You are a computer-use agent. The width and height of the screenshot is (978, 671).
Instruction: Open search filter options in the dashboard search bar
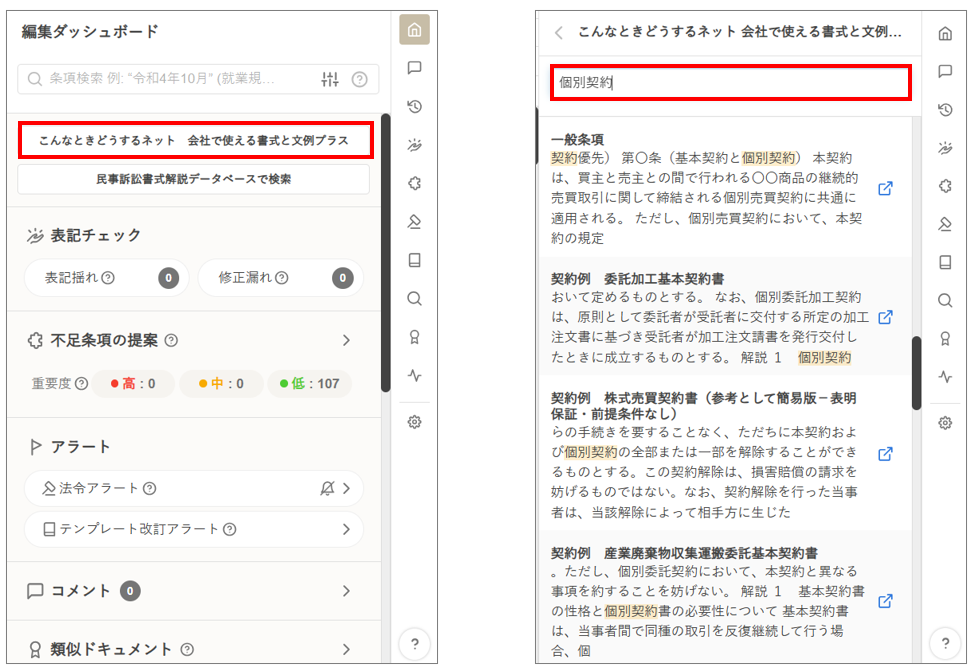point(330,80)
